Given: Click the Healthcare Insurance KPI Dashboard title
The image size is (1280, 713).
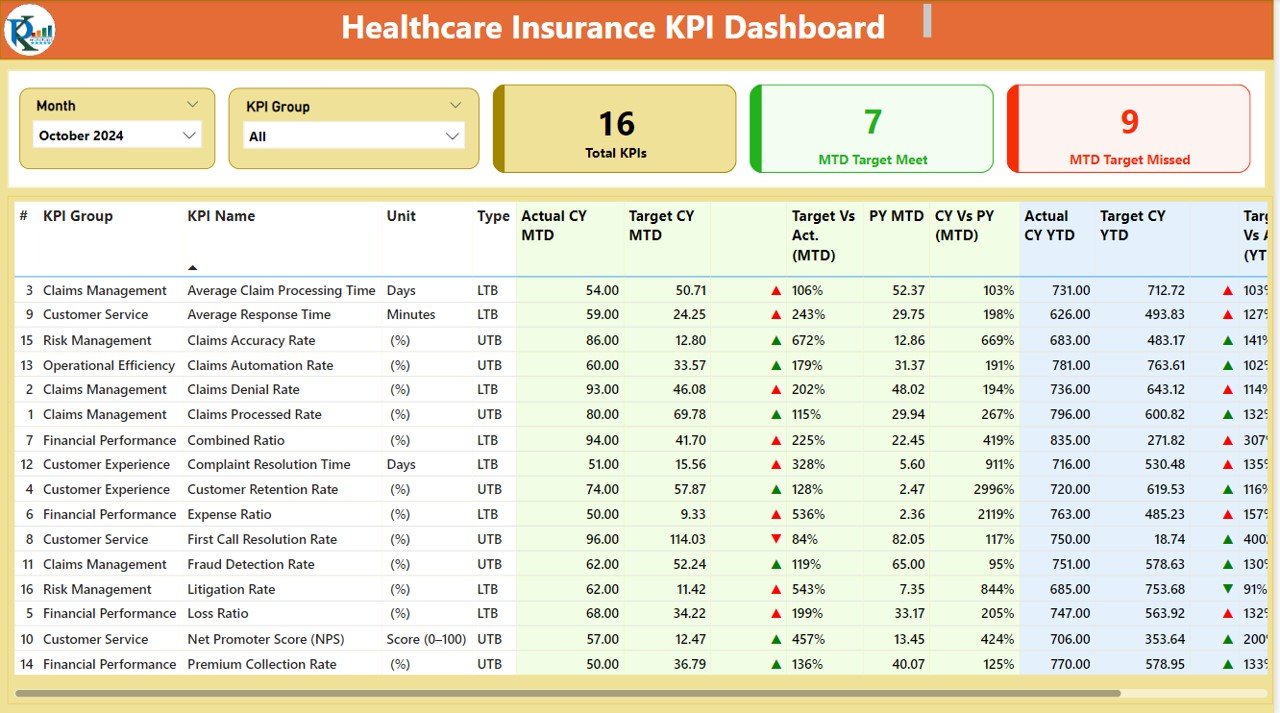Looking at the screenshot, I should [x=613, y=27].
